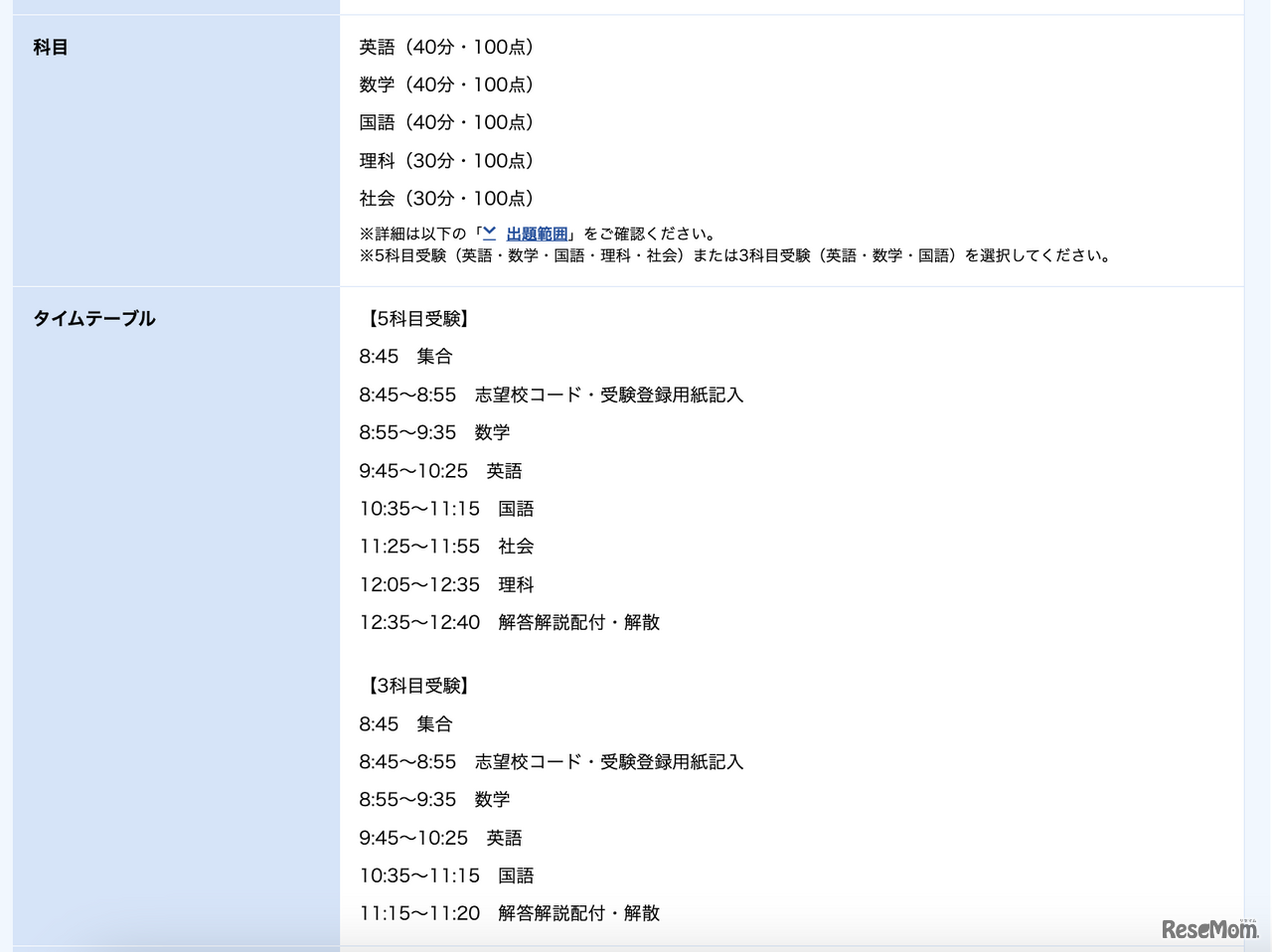Select the 科目 row header
This screenshot has height=952, width=1272.
tap(176, 151)
